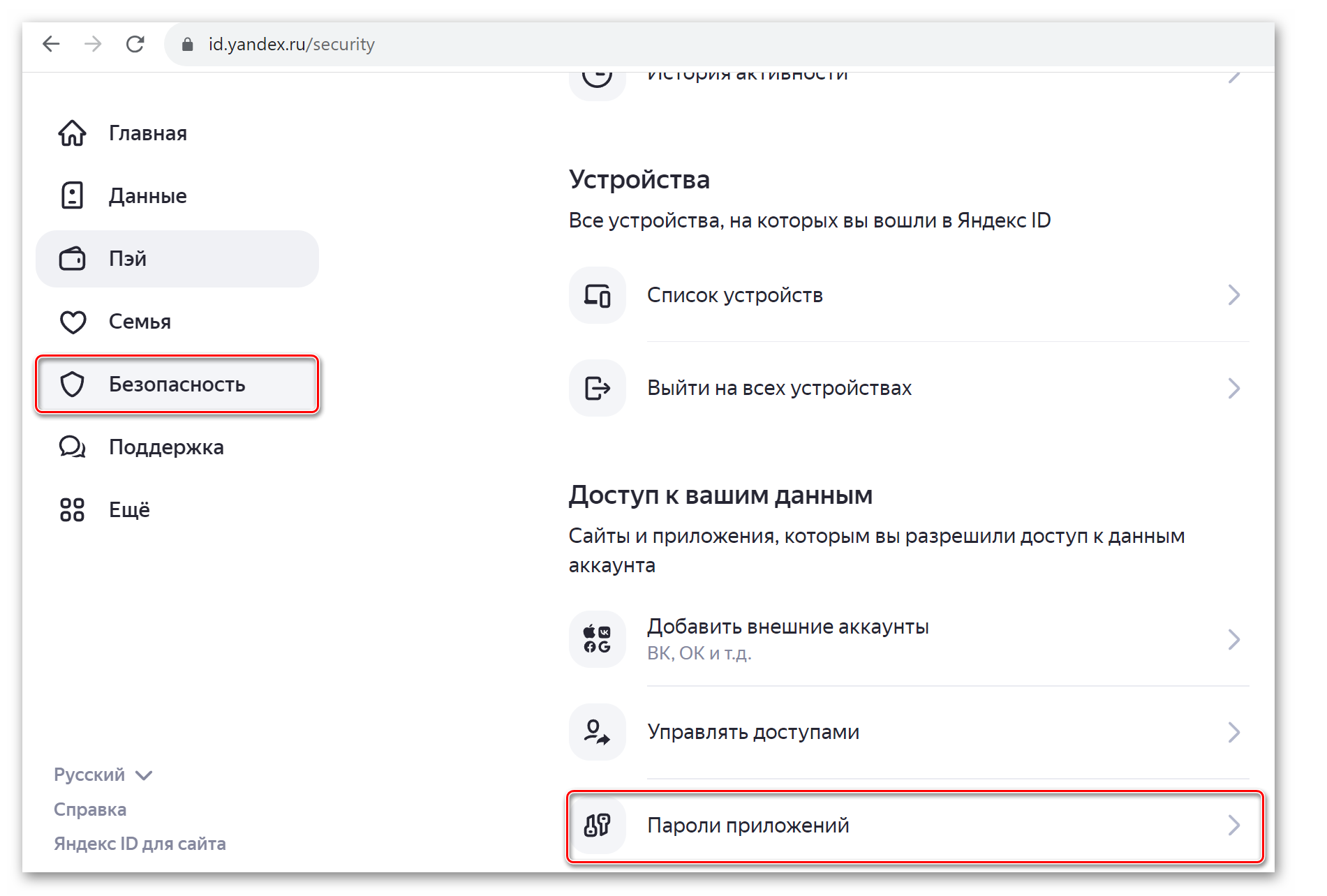Click description Сайты и приложения, которым вы разрешили доступ

coord(877,551)
